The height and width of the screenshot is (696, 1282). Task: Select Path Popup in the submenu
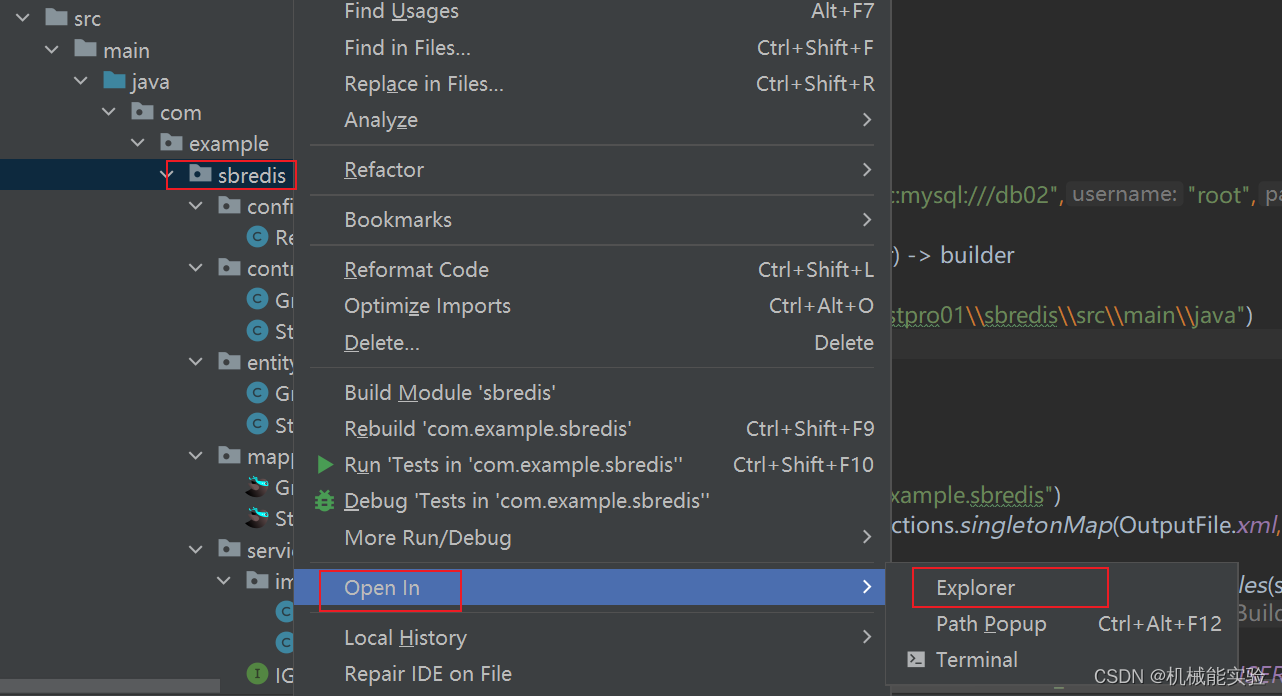pyautogui.click(x=990, y=623)
